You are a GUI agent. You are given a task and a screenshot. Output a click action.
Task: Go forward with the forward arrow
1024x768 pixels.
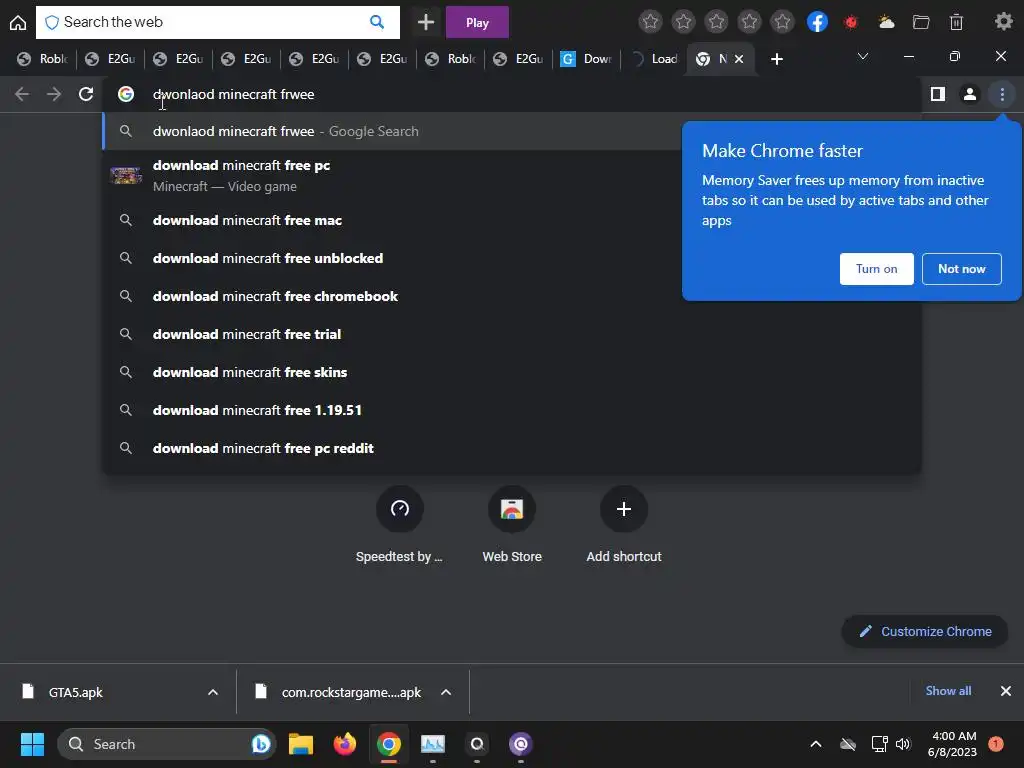coord(54,94)
